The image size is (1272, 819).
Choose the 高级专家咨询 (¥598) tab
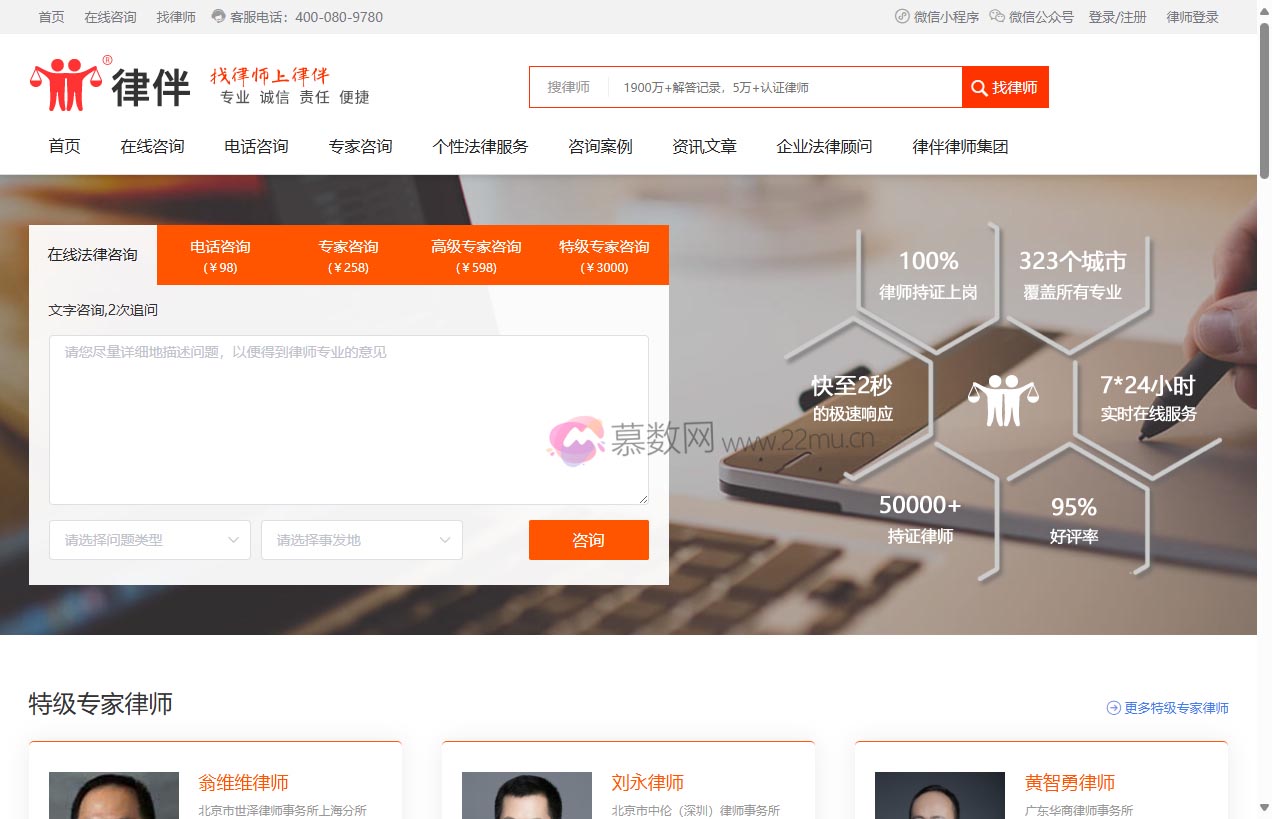[x=476, y=255]
